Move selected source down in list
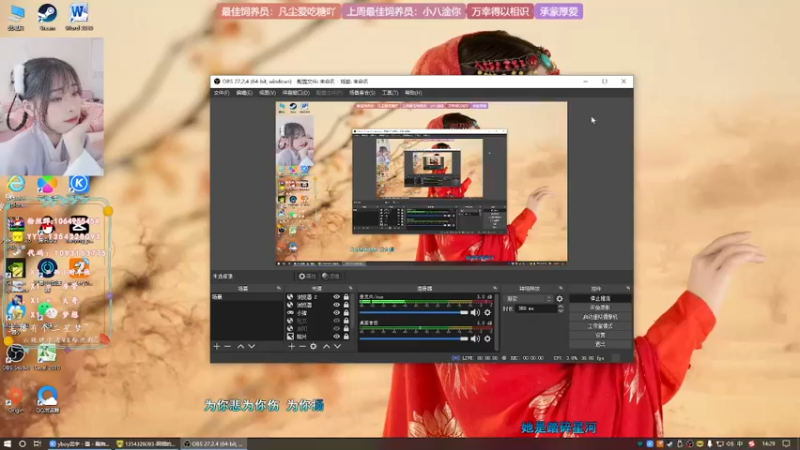This screenshot has height=450, width=800. tap(337, 346)
